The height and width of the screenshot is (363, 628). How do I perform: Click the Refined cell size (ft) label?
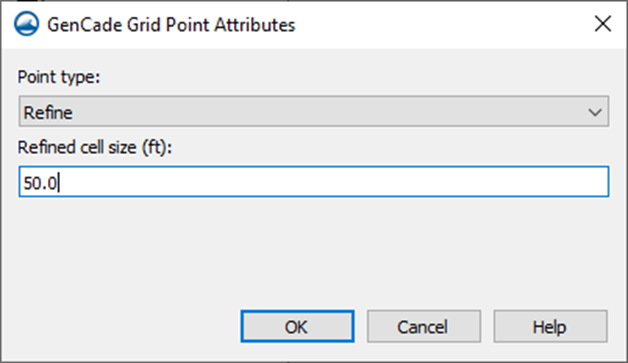[x=95, y=147]
